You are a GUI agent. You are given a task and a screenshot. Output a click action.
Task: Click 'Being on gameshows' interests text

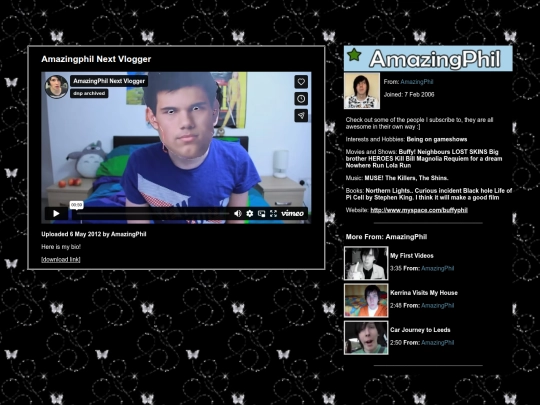(x=437, y=139)
